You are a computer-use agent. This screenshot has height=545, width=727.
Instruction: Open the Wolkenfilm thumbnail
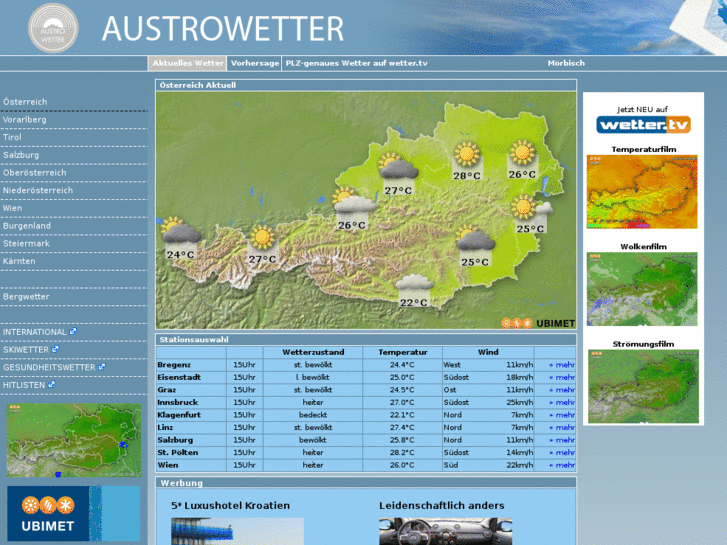click(642, 289)
